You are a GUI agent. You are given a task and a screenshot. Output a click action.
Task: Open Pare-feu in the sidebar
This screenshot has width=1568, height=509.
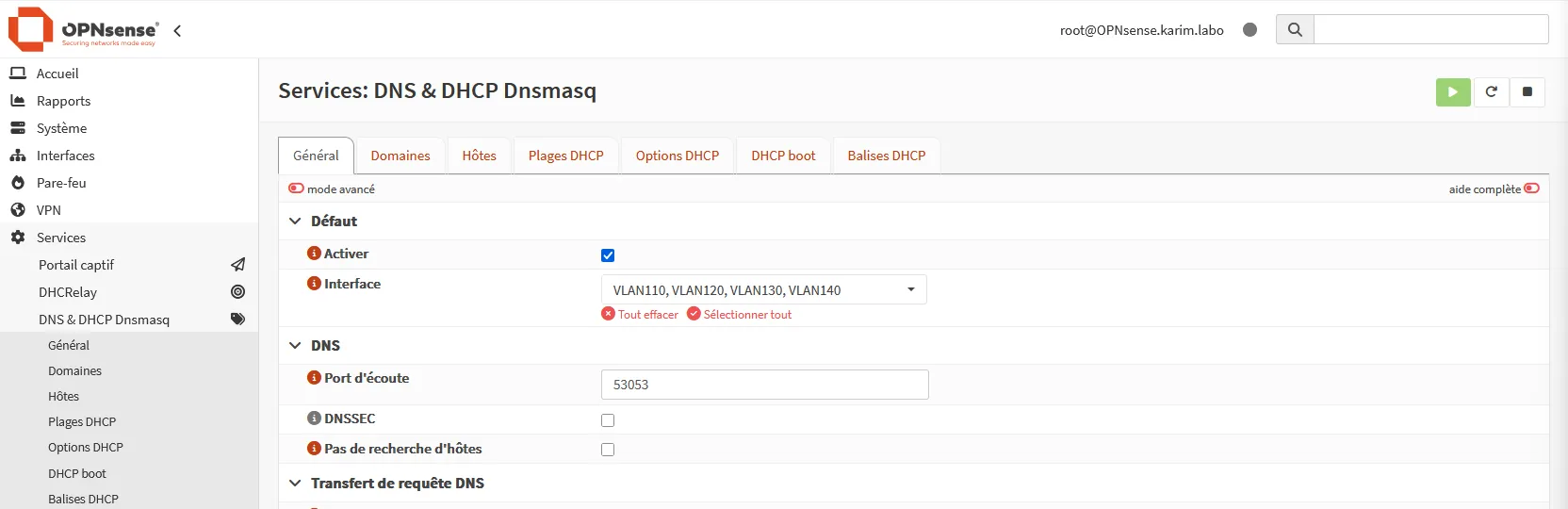pos(61,183)
